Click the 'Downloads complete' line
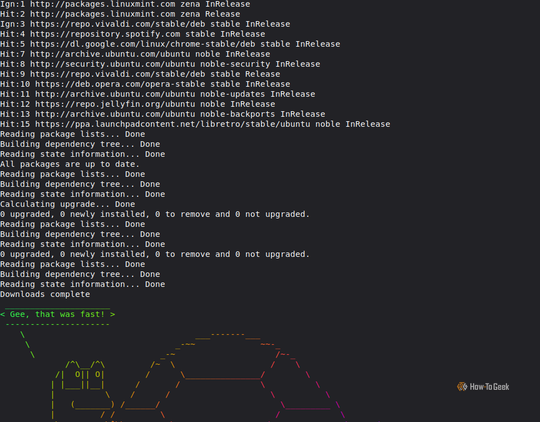The height and width of the screenshot is (422, 540). coord(45,294)
